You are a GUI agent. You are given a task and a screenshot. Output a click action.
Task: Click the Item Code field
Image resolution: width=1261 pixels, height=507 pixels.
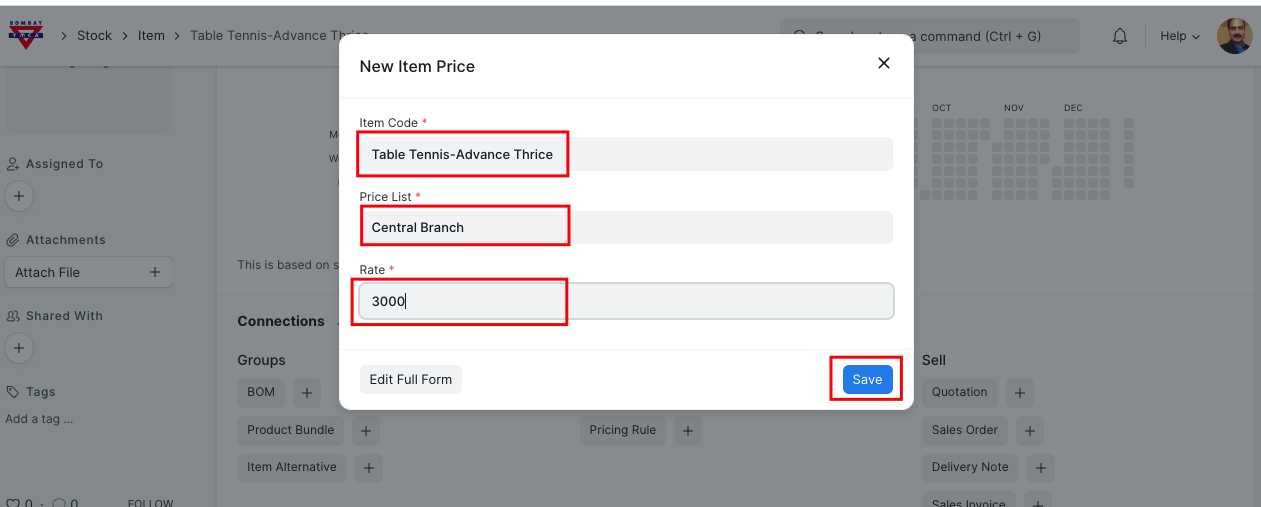pyautogui.click(x=625, y=154)
